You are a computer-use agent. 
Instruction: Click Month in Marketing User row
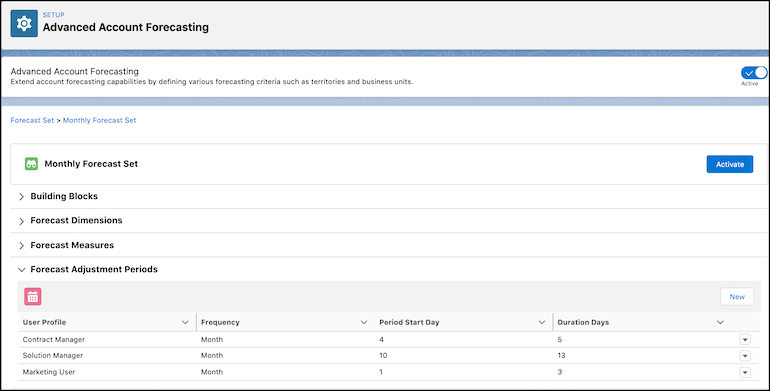[x=212, y=372]
